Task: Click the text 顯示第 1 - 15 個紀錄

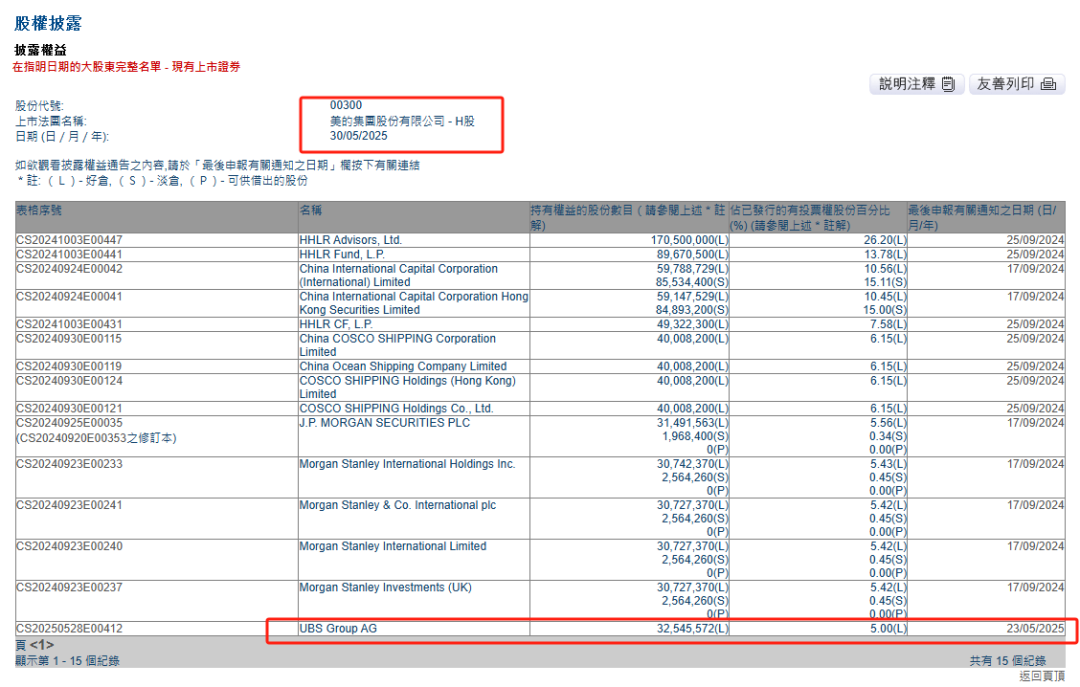Action: pos(68,661)
